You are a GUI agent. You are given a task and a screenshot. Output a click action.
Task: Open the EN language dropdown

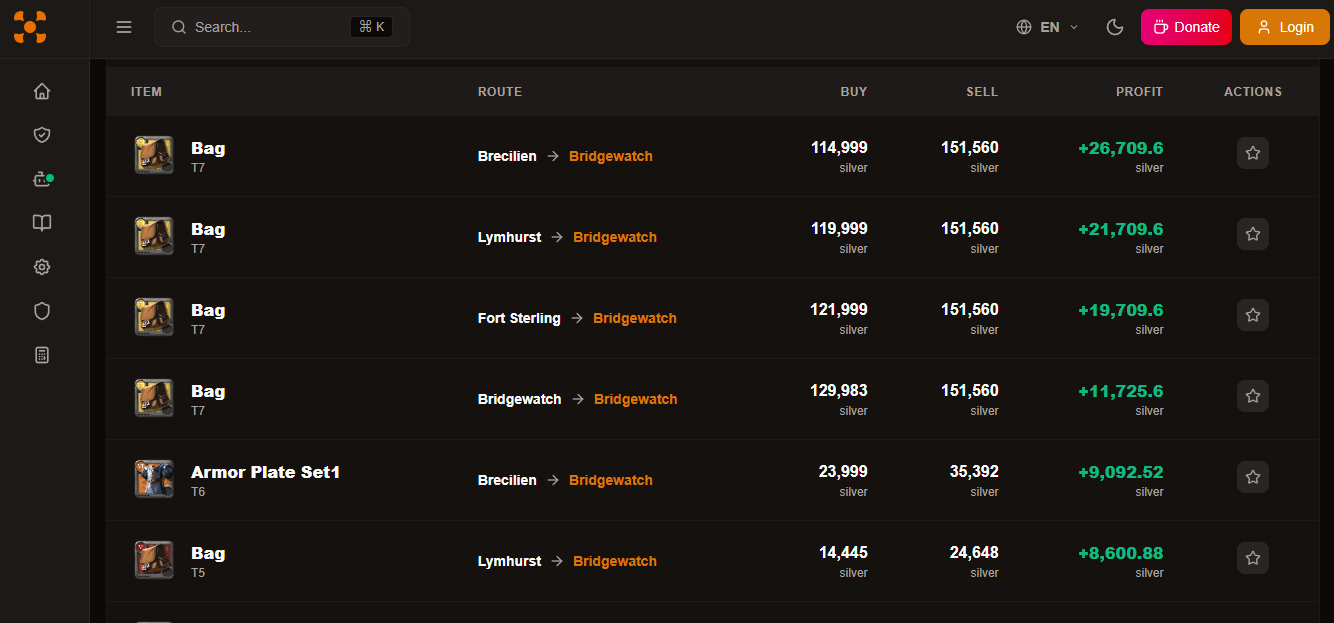point(1047,27)
